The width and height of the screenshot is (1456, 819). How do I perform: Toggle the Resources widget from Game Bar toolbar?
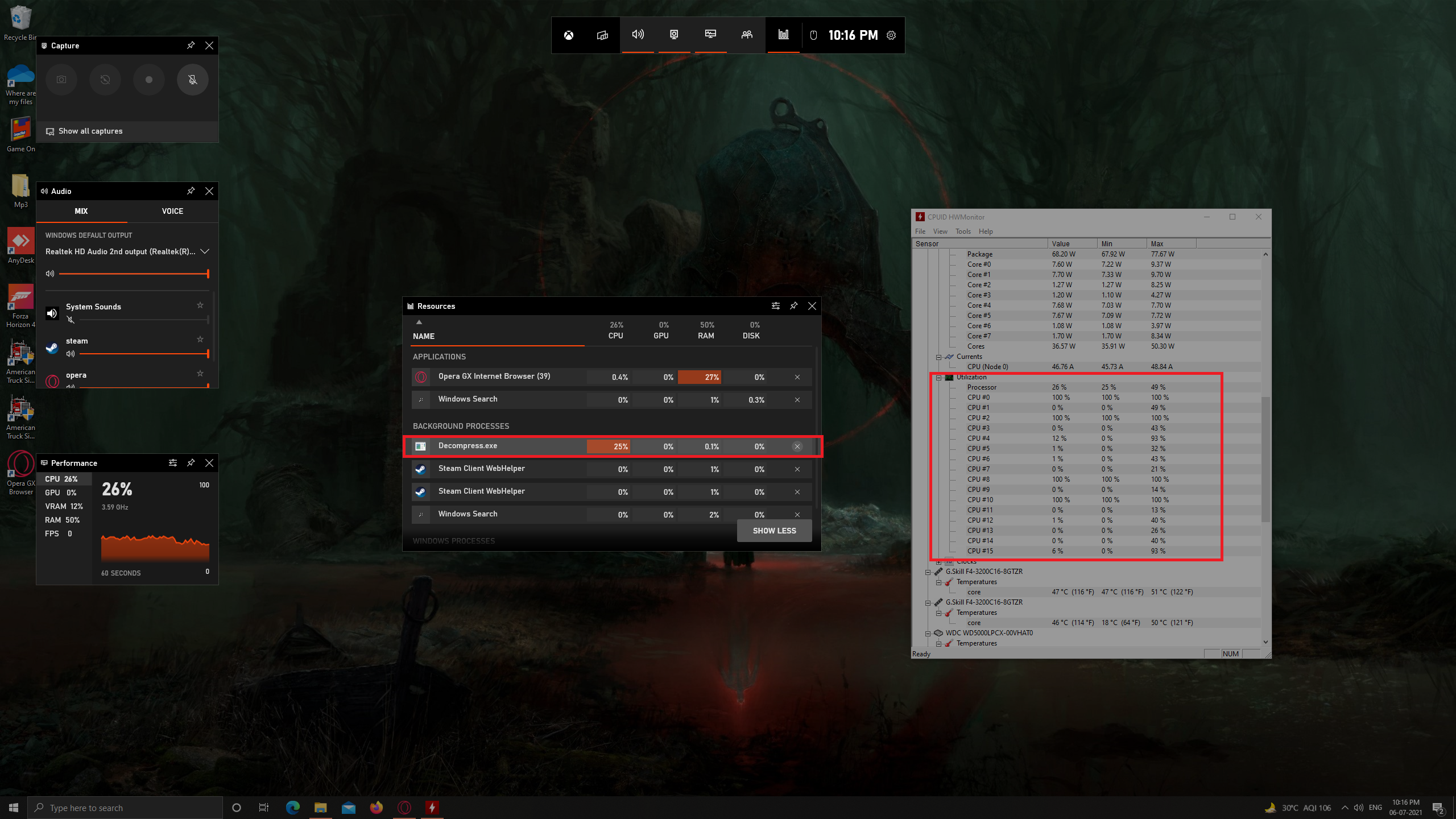pos(783,35)
